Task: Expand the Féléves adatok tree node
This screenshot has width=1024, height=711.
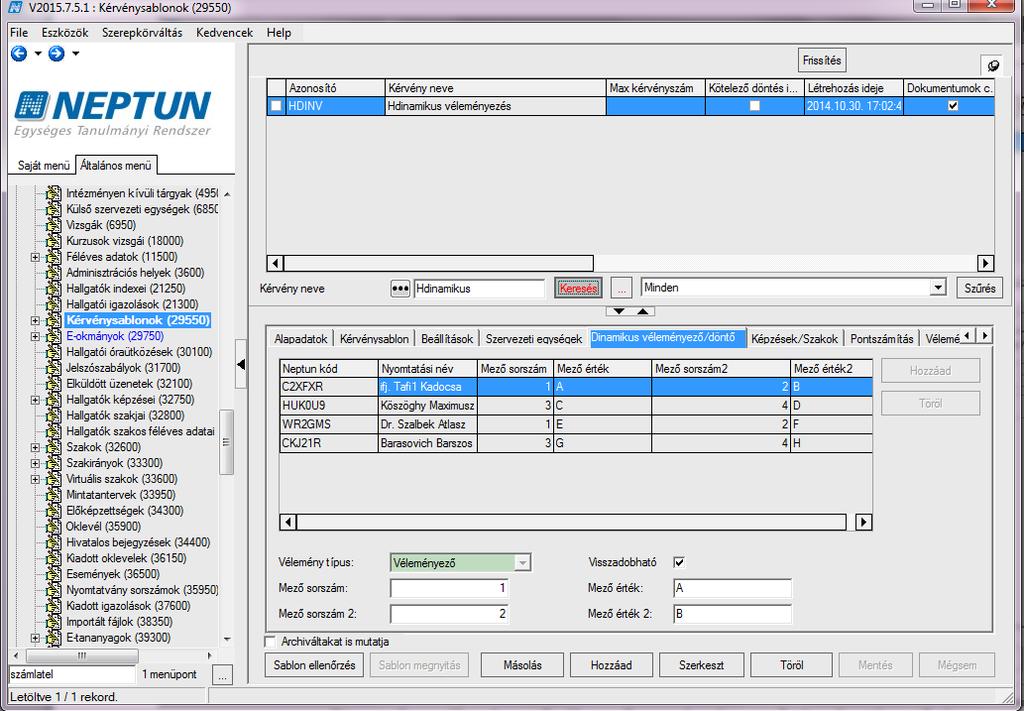Action: click(35, 257)
